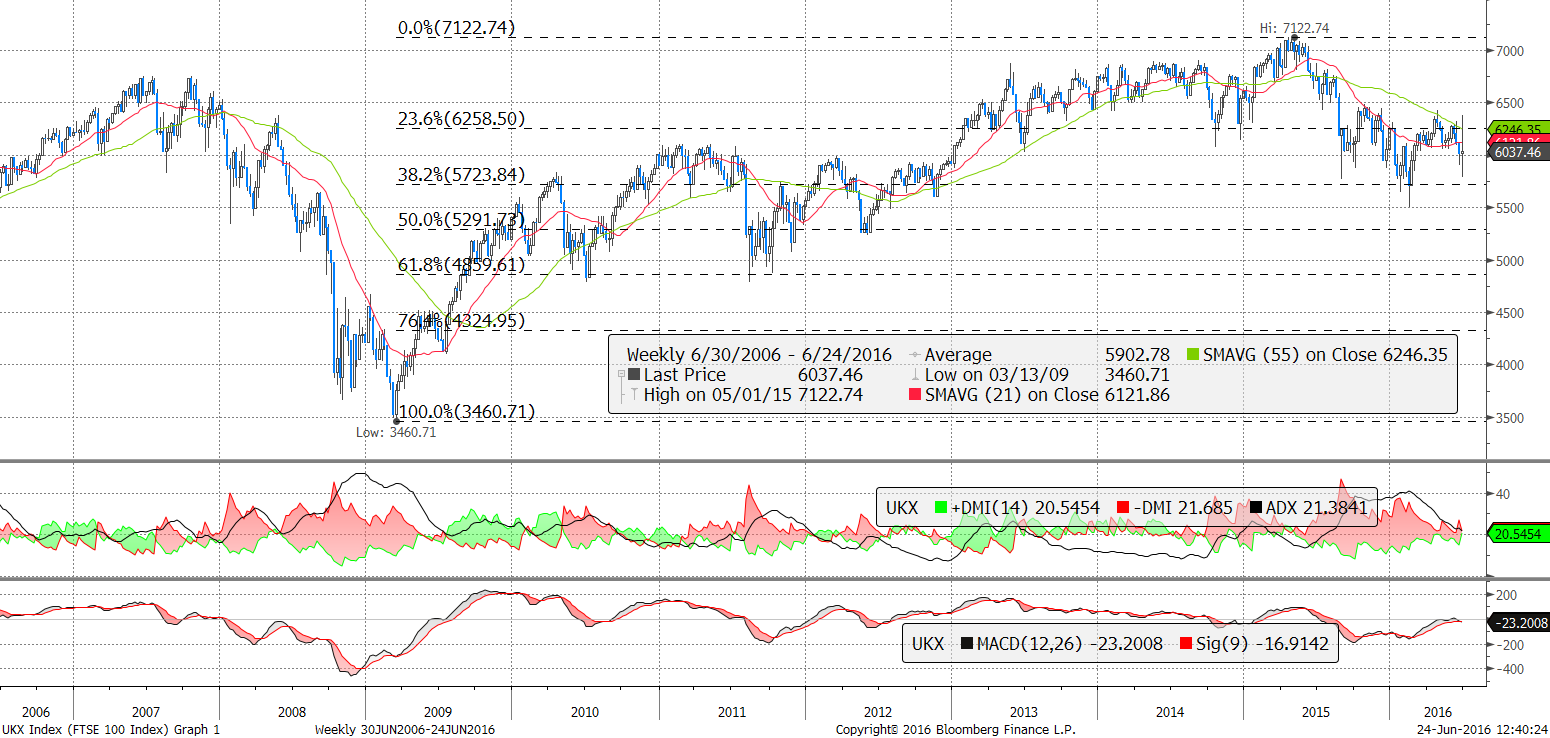Select the 50.0%(5291.73) Fibonacci label
1550x738 pixels.
click(x=461, y=219)
